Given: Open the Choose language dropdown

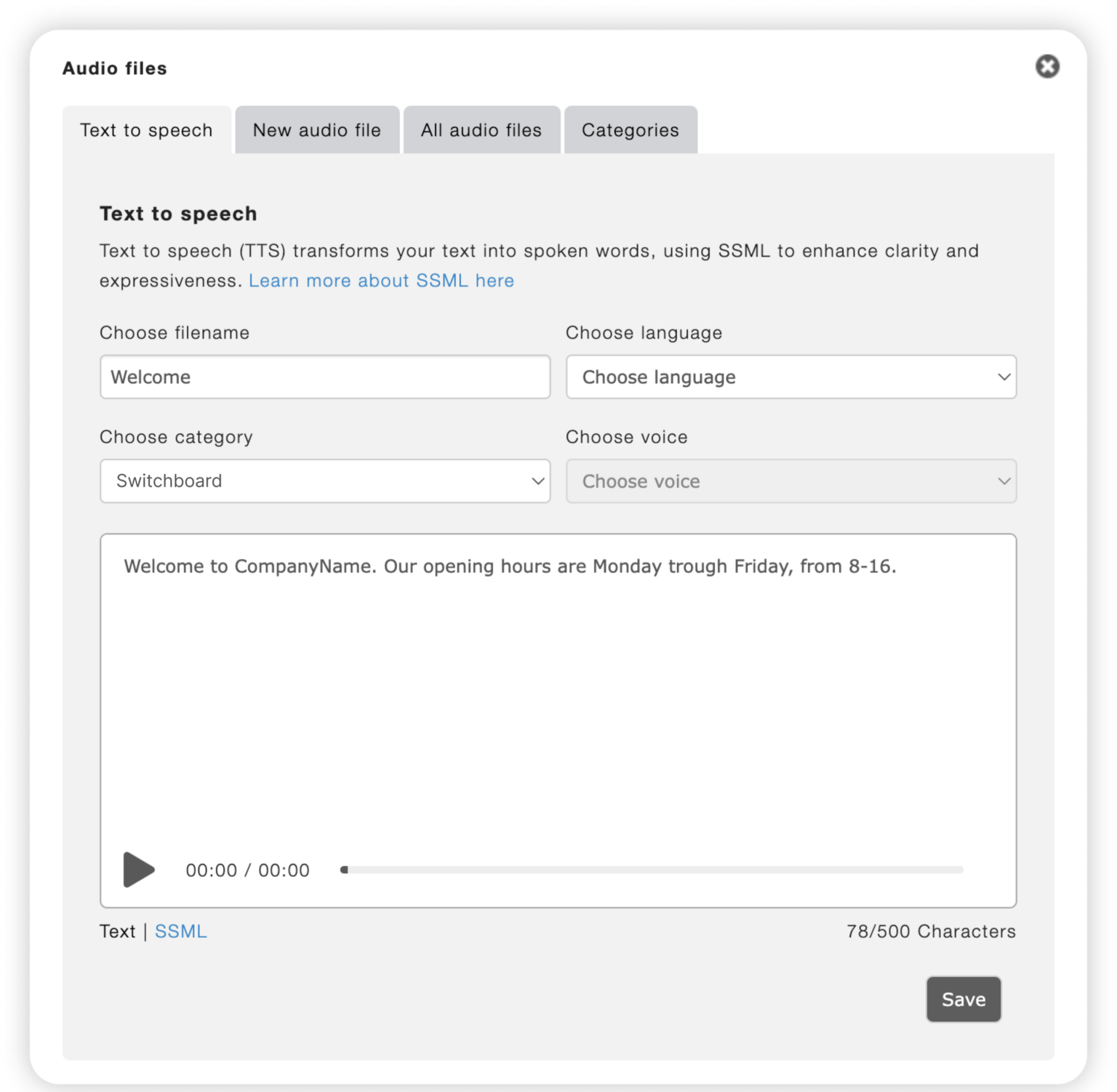Looking at the screenshot, I should (x=791, y=377).
